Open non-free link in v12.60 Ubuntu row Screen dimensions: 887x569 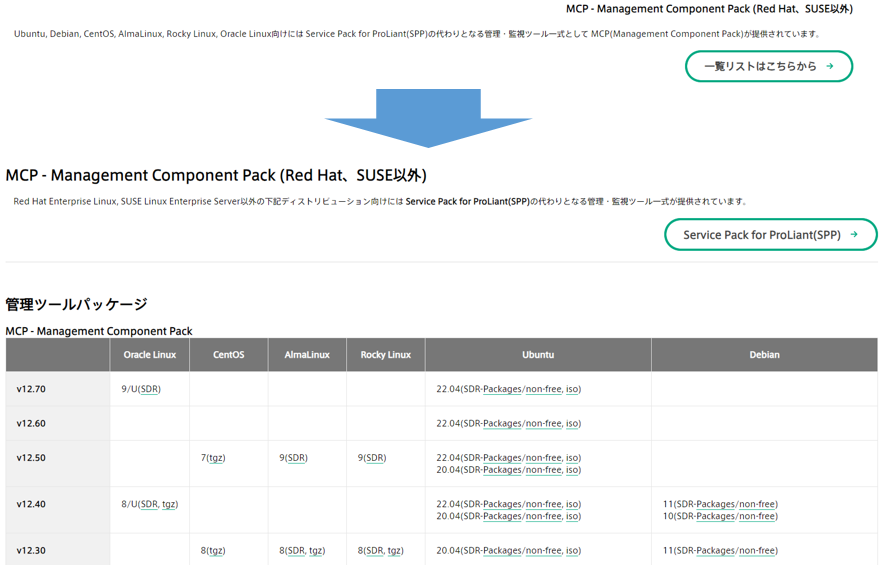click(x=544, y=424)
